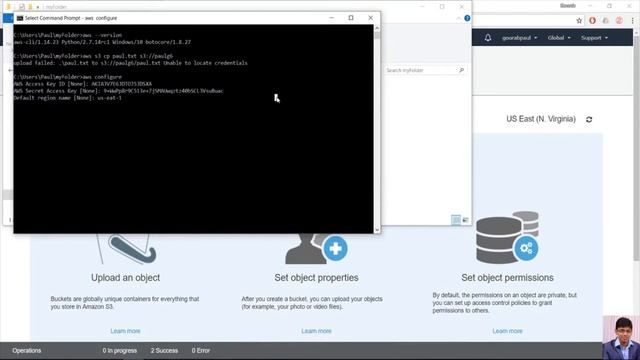Minimize the Command Prompt window
Image resolution: width=640 pixels, height=360 pixels.
click(x=331, y=18)
